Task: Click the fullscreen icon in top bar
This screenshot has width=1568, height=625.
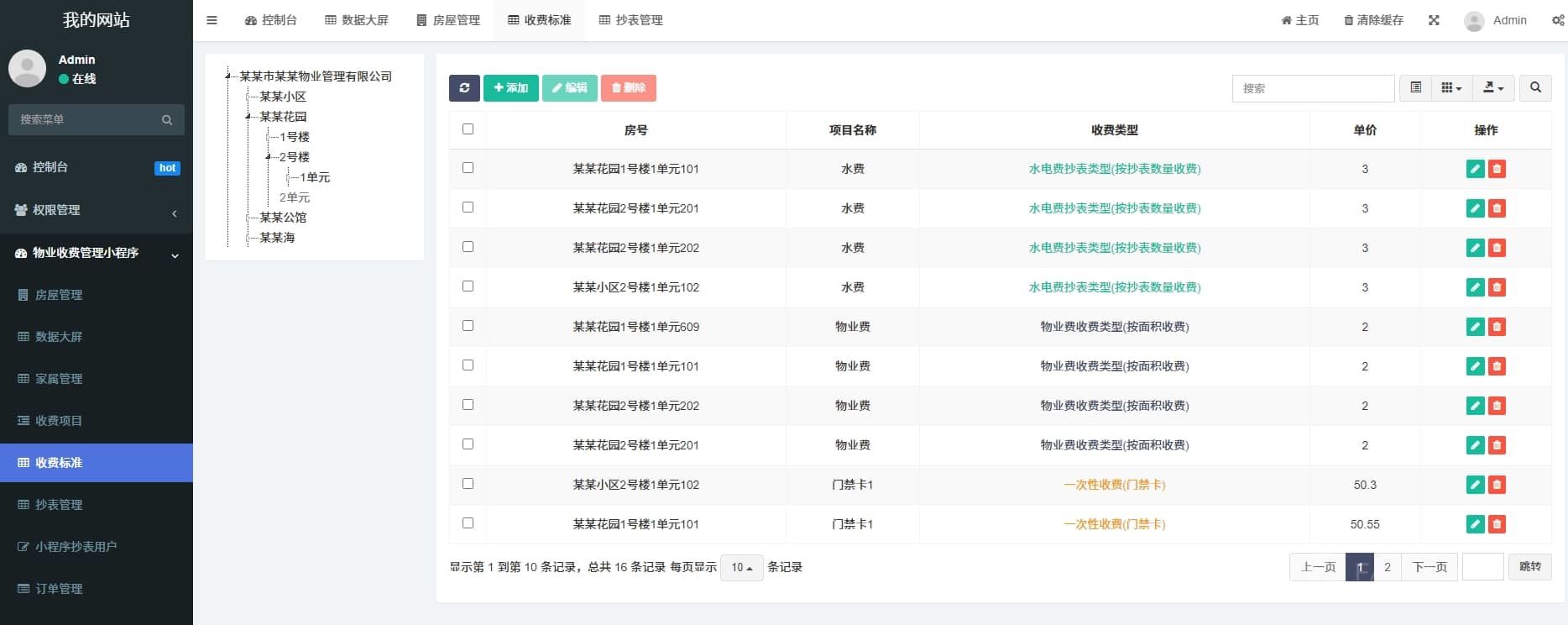Action: pyautogui.click(x=1434, y=20)
